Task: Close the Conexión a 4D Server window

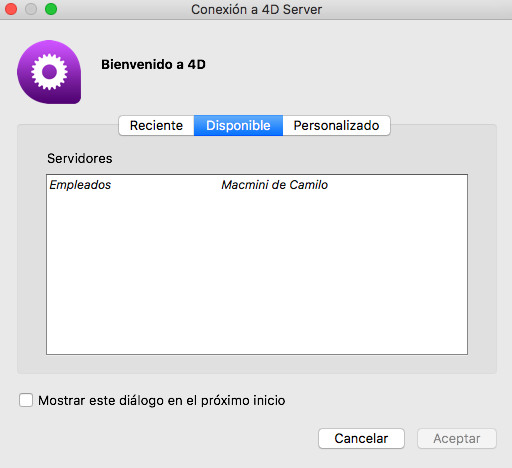Action: click(x=11, y=9)
